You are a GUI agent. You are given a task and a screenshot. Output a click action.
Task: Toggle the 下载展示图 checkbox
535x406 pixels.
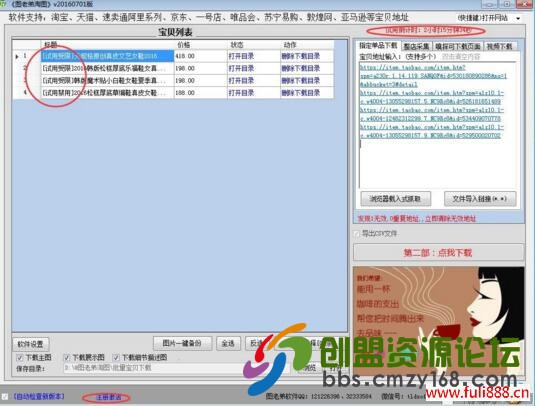pyautogui.click(x=67, y=358)
